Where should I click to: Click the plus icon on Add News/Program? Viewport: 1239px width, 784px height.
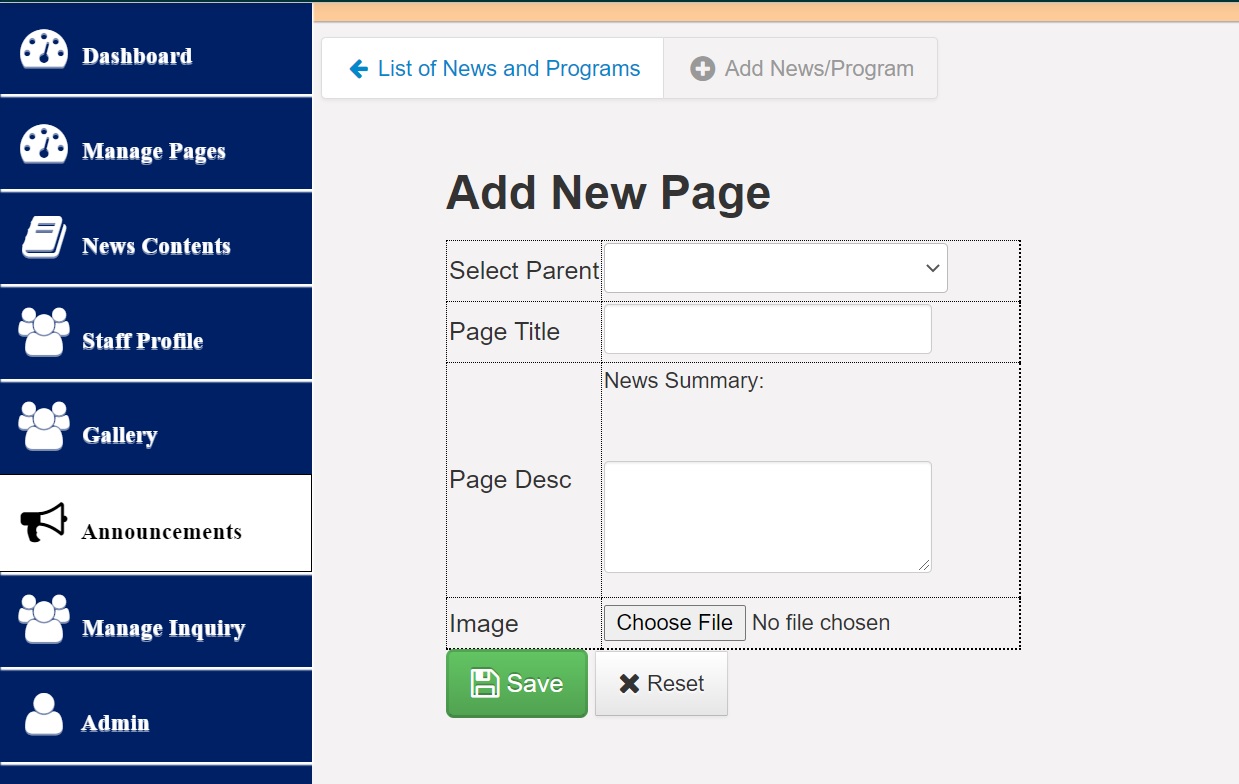click(702, 68)
